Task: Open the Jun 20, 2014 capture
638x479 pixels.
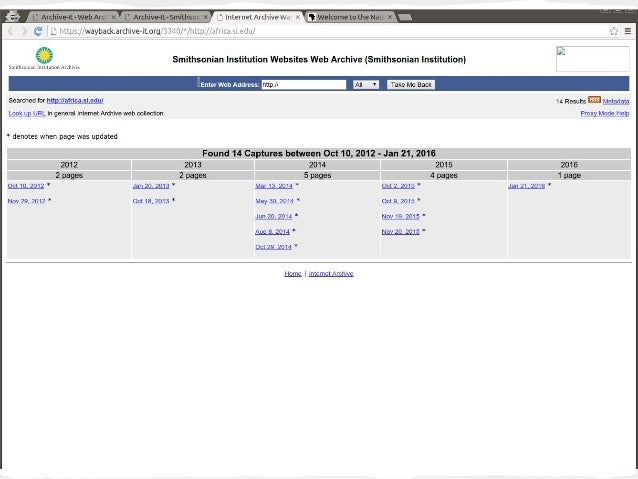Action: pos(274,216)
